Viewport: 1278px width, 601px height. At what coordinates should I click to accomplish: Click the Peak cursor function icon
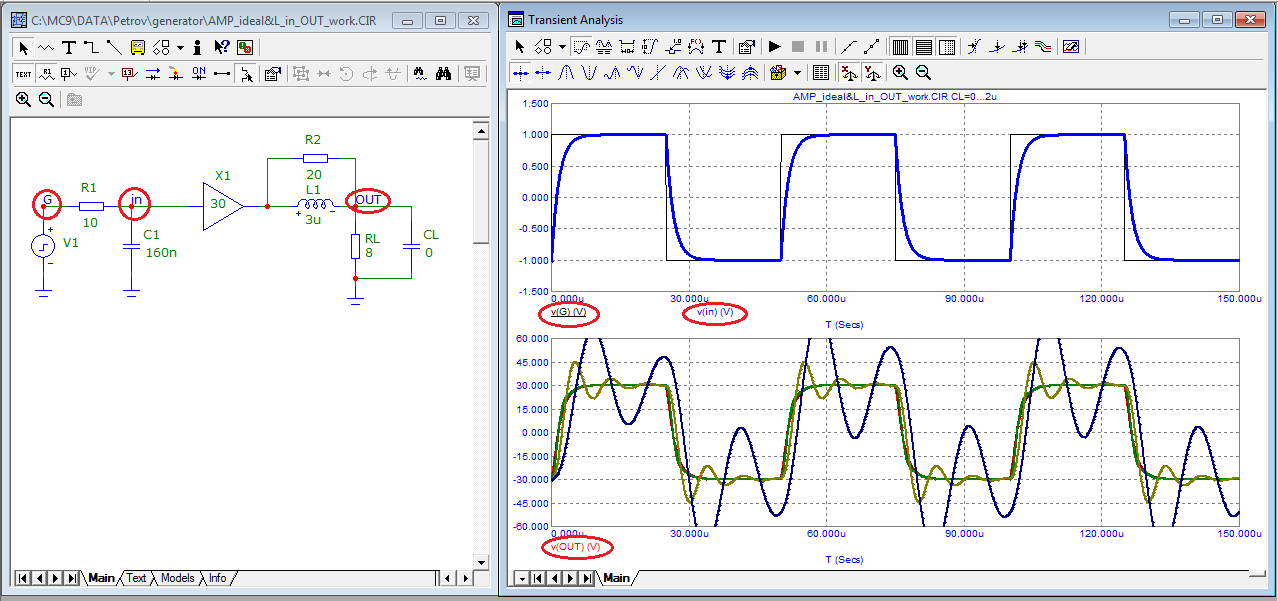click(566, 73)
